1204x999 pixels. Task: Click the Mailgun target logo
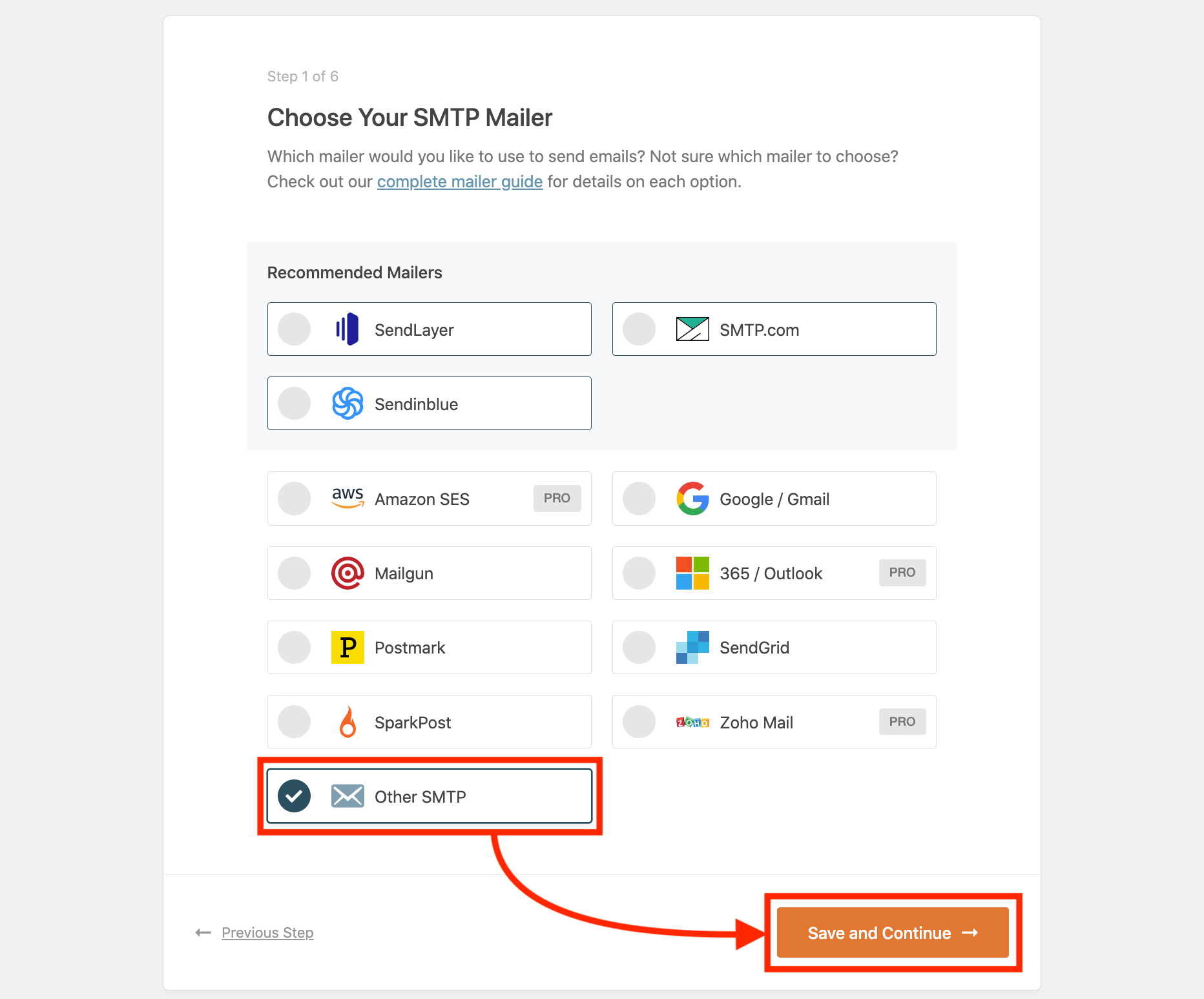[348, 573]
